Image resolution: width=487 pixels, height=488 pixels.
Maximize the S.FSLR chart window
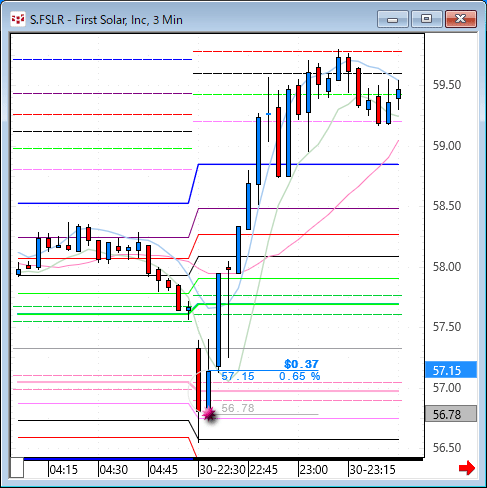coord(427,19)
